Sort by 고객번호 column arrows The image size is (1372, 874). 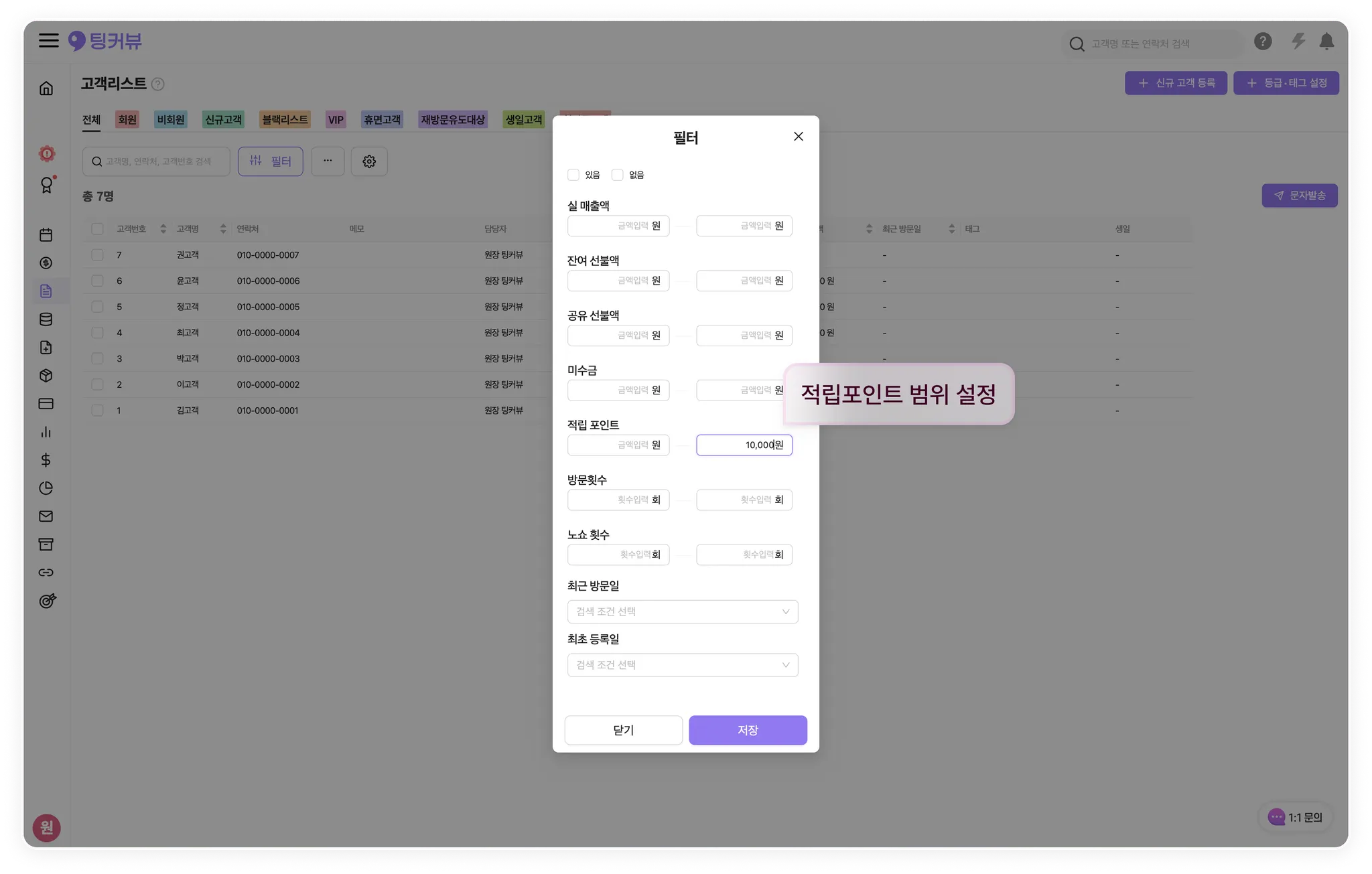(x=163, y=229)
